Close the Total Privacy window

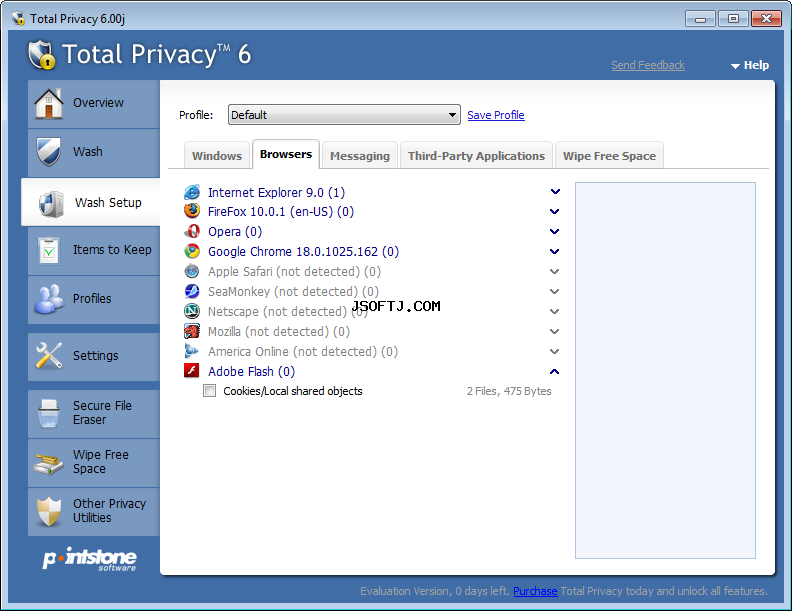point(766,19)
